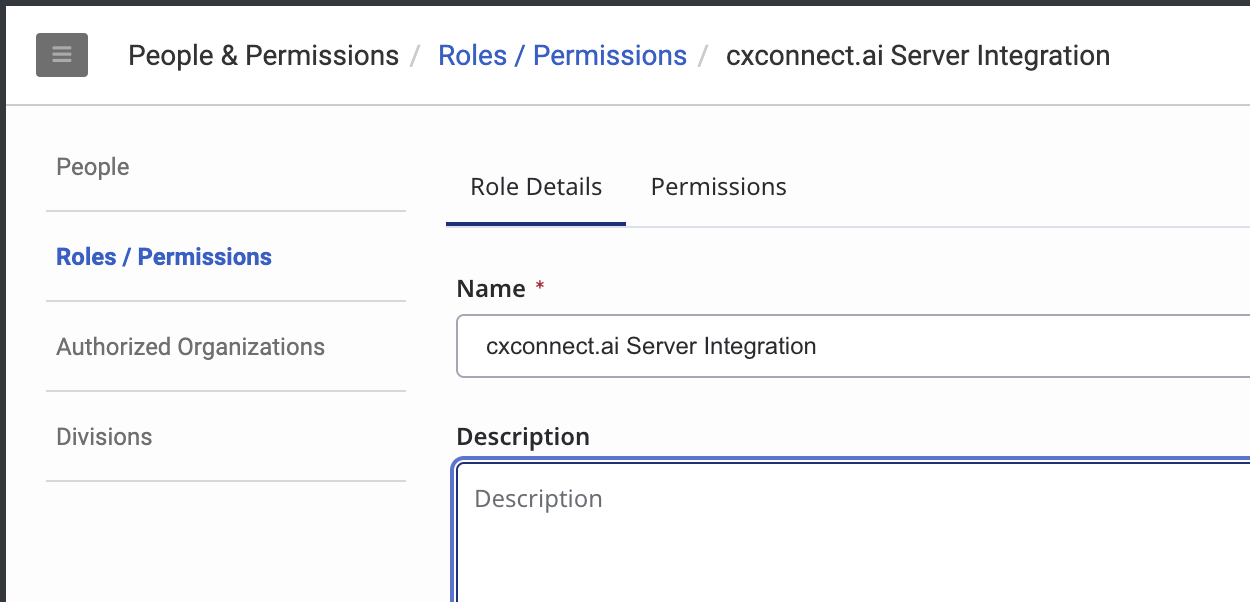1250x602 pixels.
Task: Click the slash after People & Permissions
Action: tap(414, 56)
